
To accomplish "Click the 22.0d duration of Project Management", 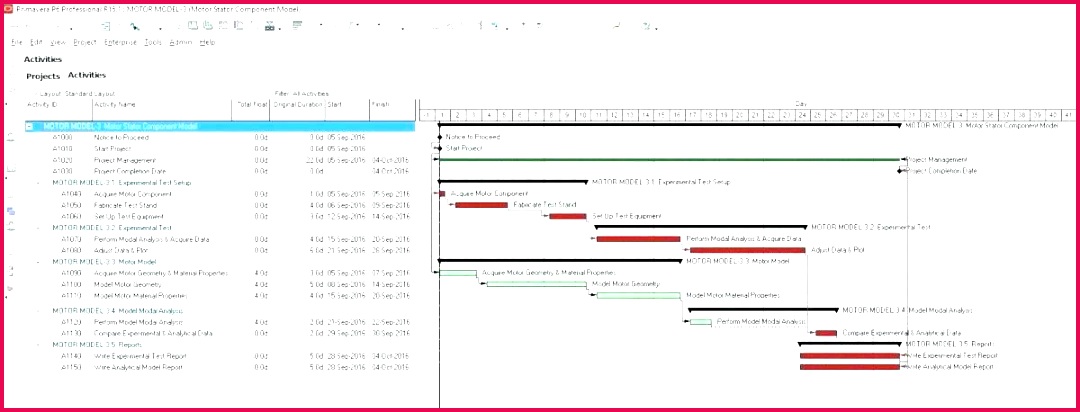I will (x=315, y=160).
